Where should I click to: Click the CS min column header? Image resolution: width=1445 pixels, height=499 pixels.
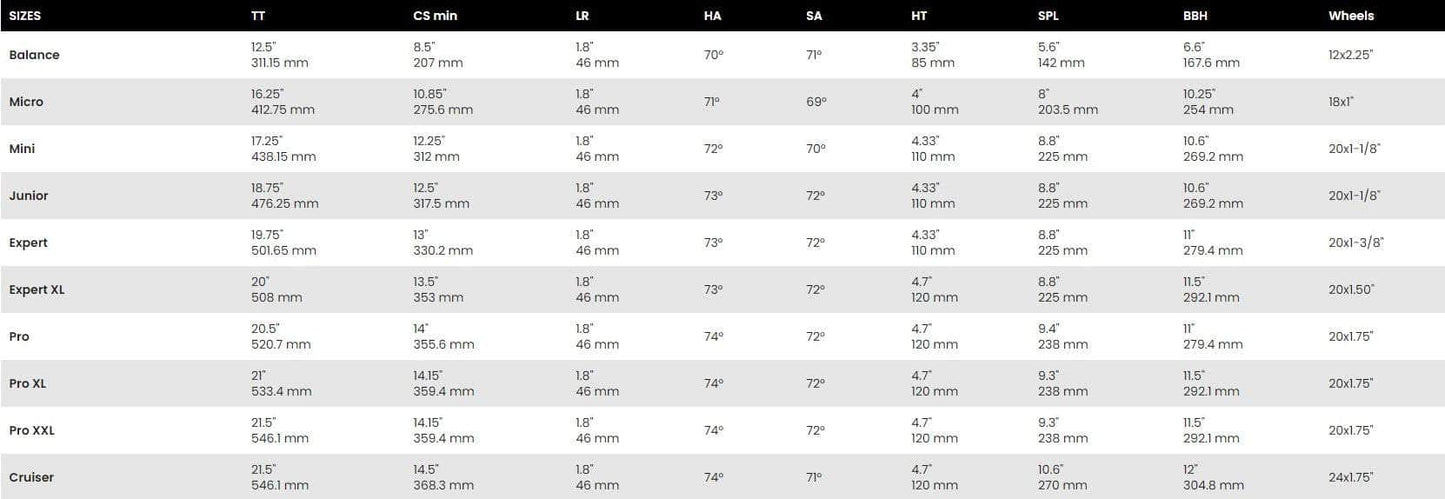click(435, 16)
